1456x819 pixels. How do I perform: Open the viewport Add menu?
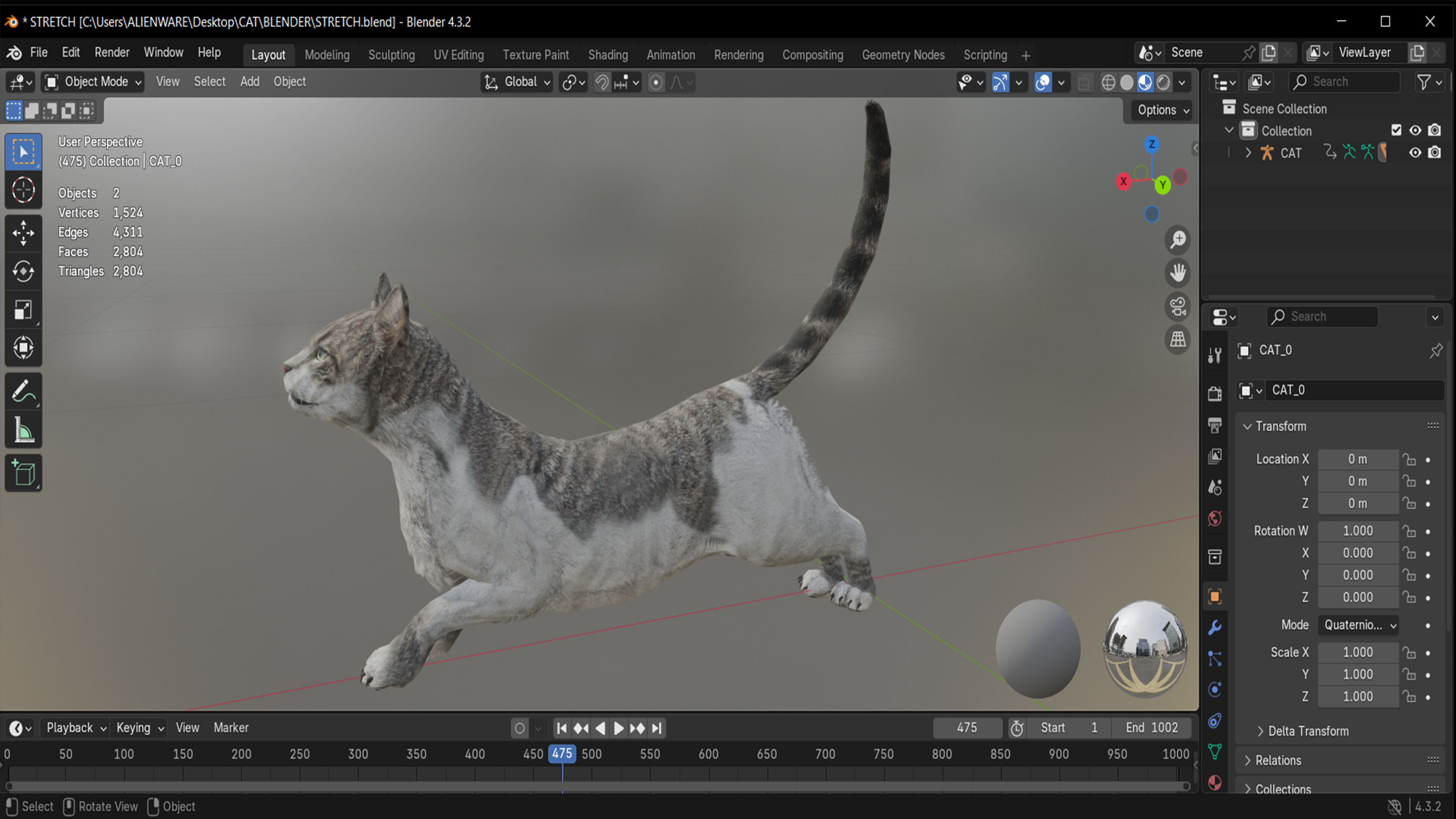250,82
